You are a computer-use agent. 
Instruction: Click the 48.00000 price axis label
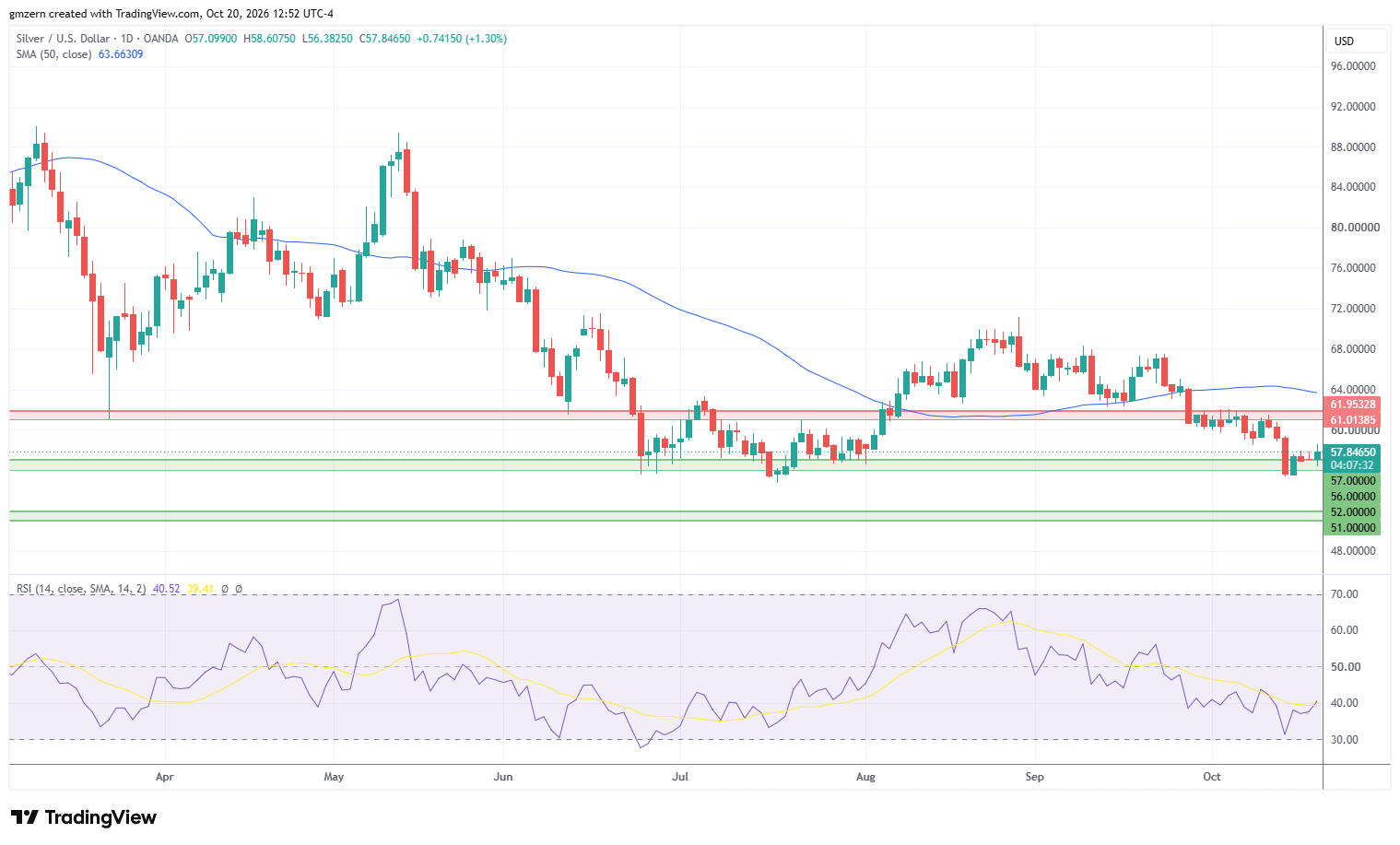(x=1353, y=551)
